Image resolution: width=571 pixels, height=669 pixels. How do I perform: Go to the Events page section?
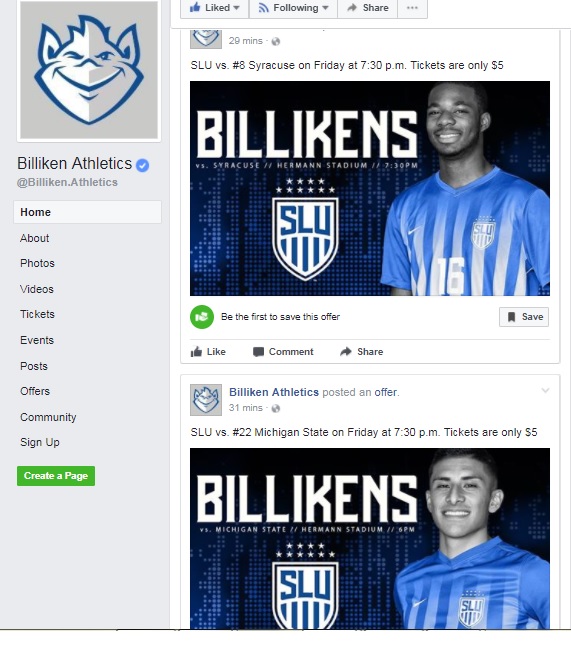[37, 340]
